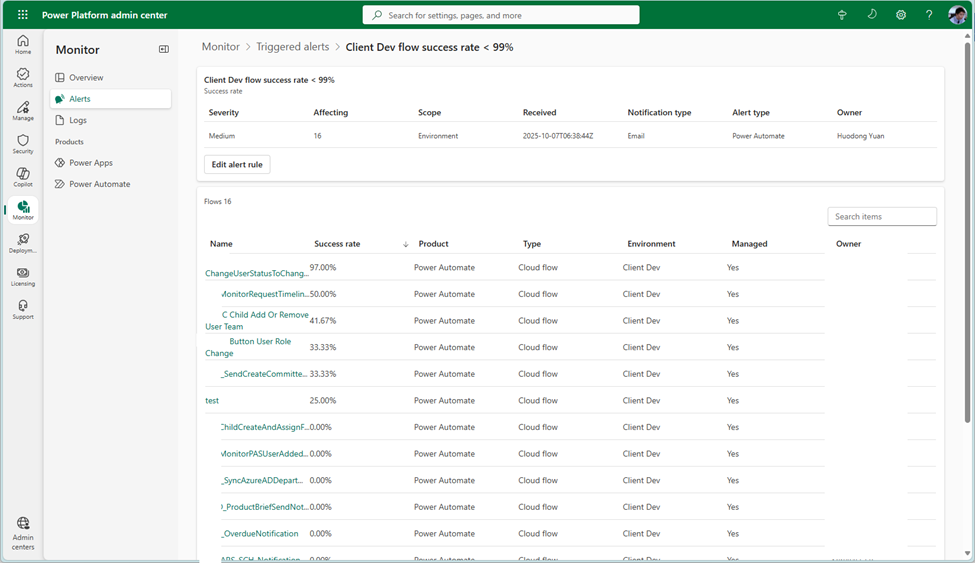Go to Home in left rail
The width and height of the screenshot is (975, 563).
pyautogui.click(x=23, y=45)
